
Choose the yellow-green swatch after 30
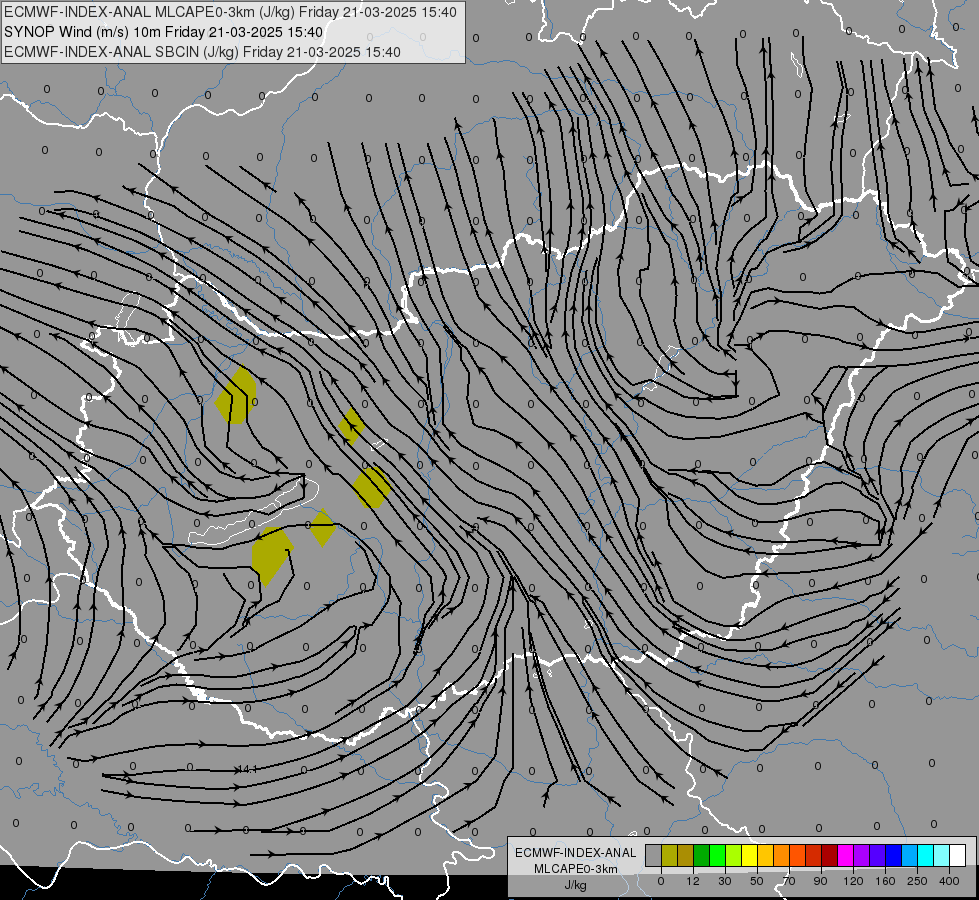click(x=734, y=856)
